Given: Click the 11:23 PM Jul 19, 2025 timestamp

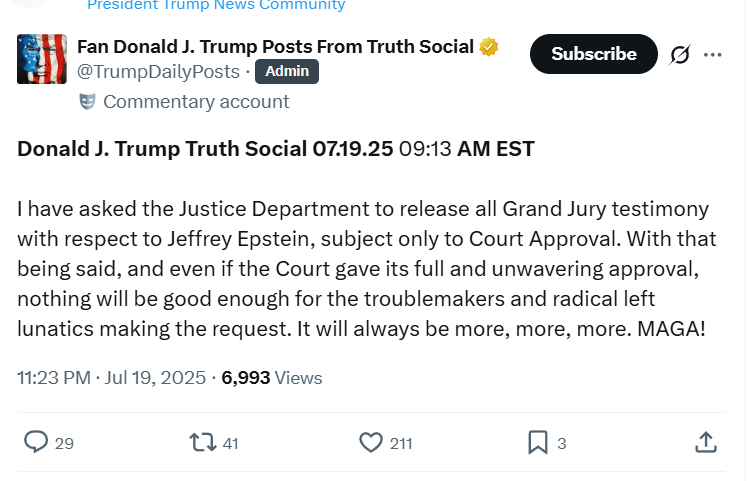Looking at the screenshot, I should (111, 378).
